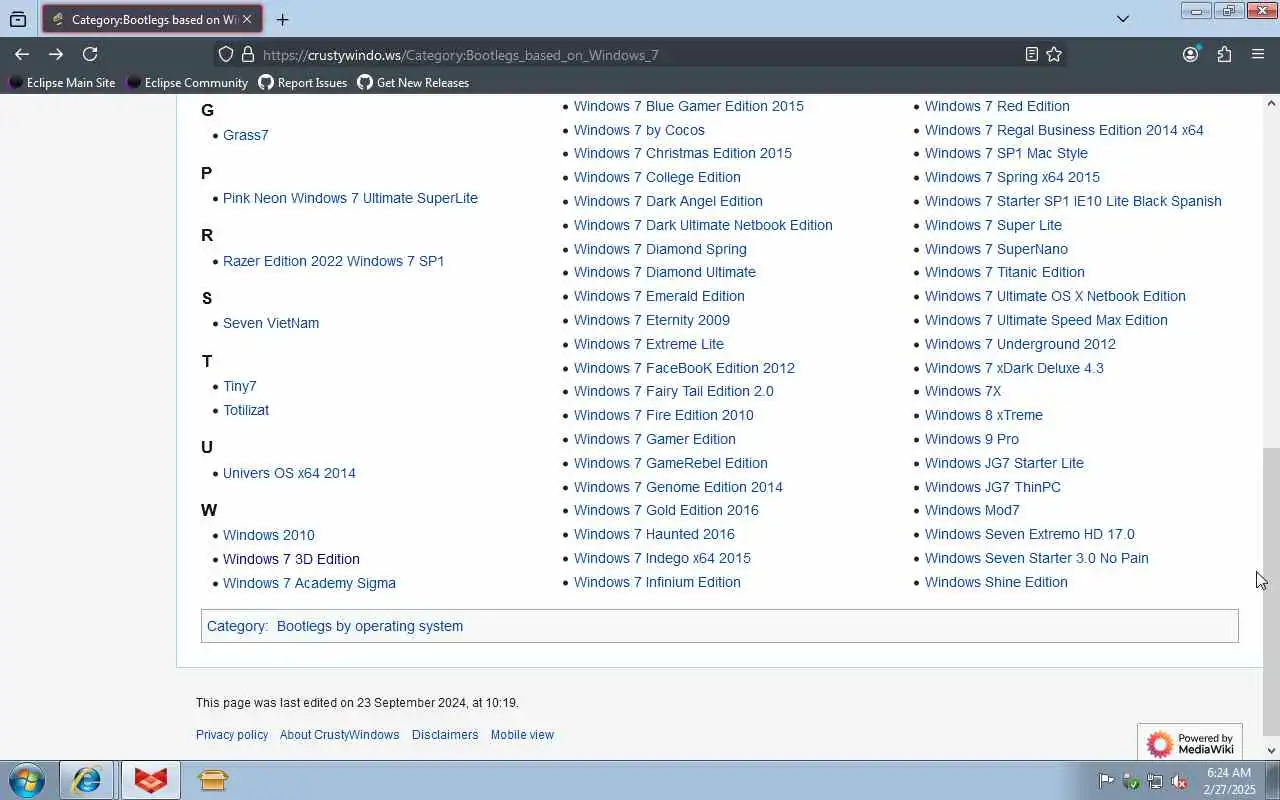Click the tracking protection shield icon
Viewport: 1280px width, 800px height.
226,54
